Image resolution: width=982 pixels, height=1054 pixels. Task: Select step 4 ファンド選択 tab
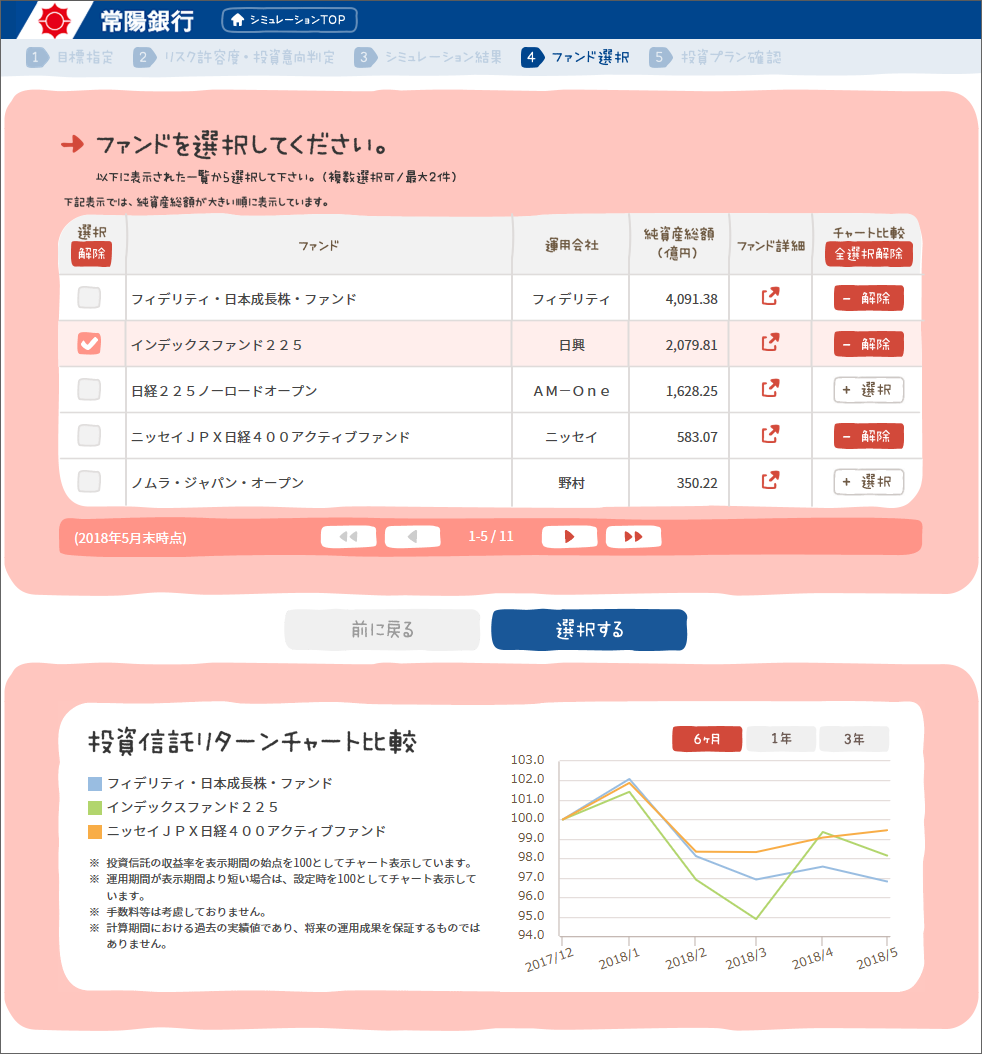pyautogui.click(x=575, y=57)
